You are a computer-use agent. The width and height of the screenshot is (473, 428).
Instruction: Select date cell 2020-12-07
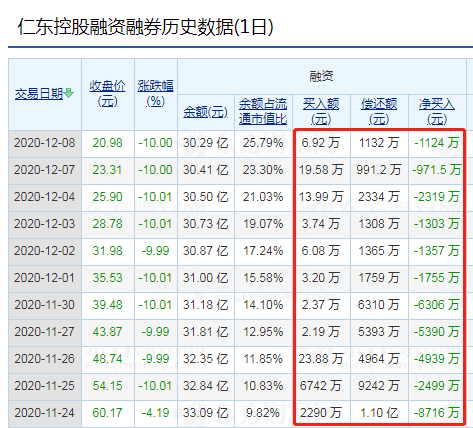[45, 170]
